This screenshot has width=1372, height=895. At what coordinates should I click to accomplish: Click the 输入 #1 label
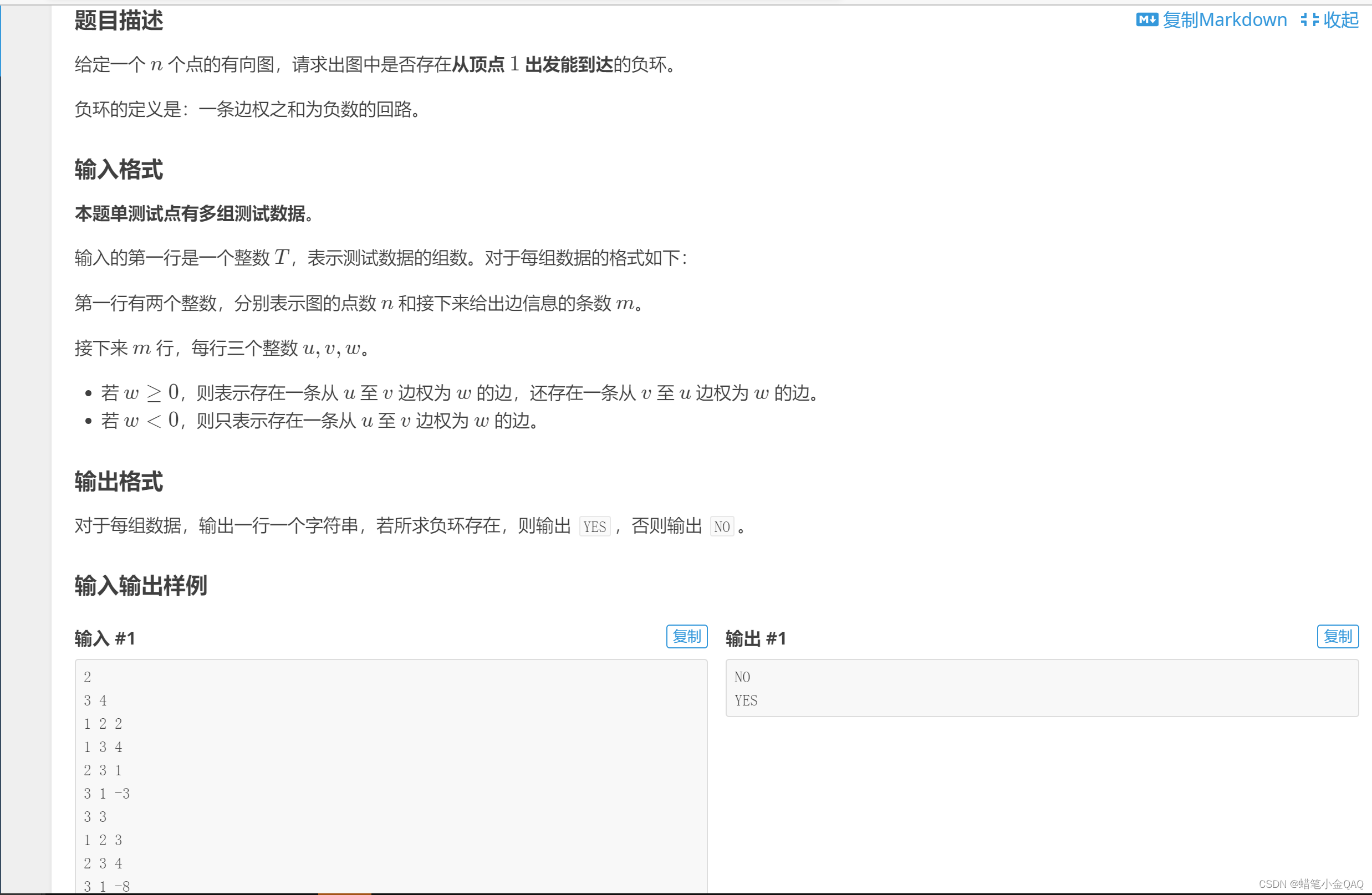point(105,638)
